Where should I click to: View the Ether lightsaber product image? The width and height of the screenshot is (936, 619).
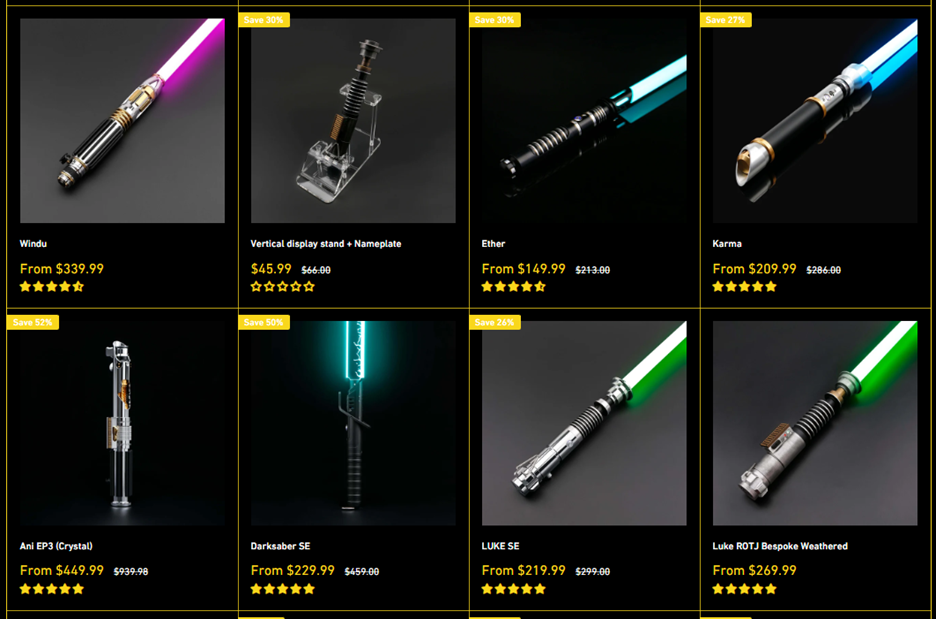pos(584,121)
